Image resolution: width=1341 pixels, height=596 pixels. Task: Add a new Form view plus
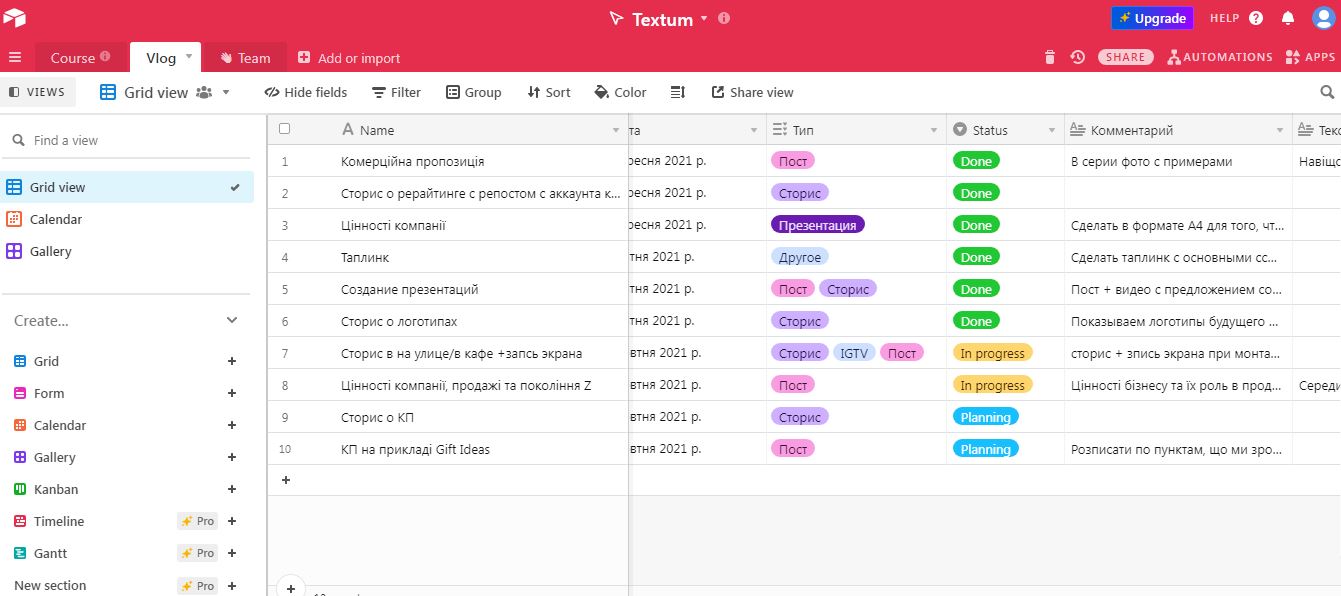click(232, 393)
